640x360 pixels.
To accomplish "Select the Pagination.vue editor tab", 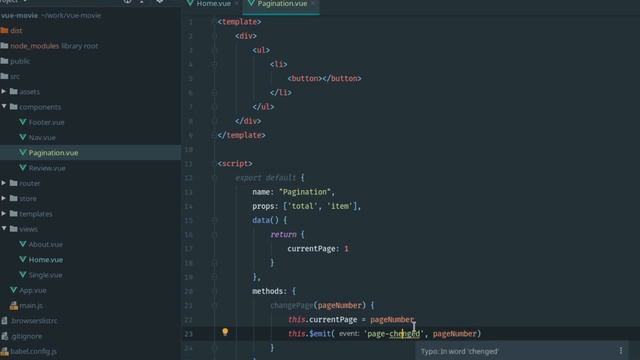I will pos(281,4).
